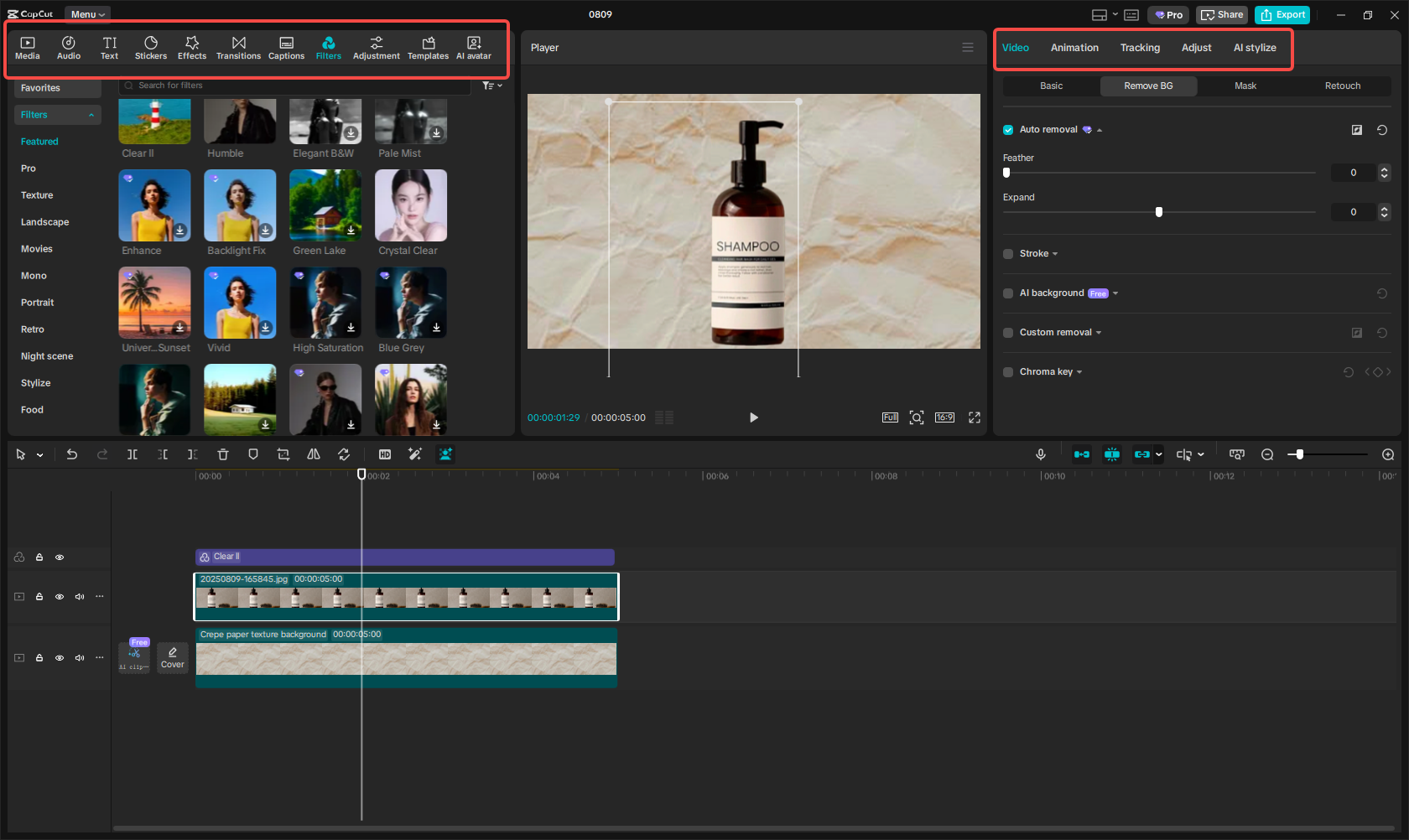Hide the Clear II filter track

60,557
